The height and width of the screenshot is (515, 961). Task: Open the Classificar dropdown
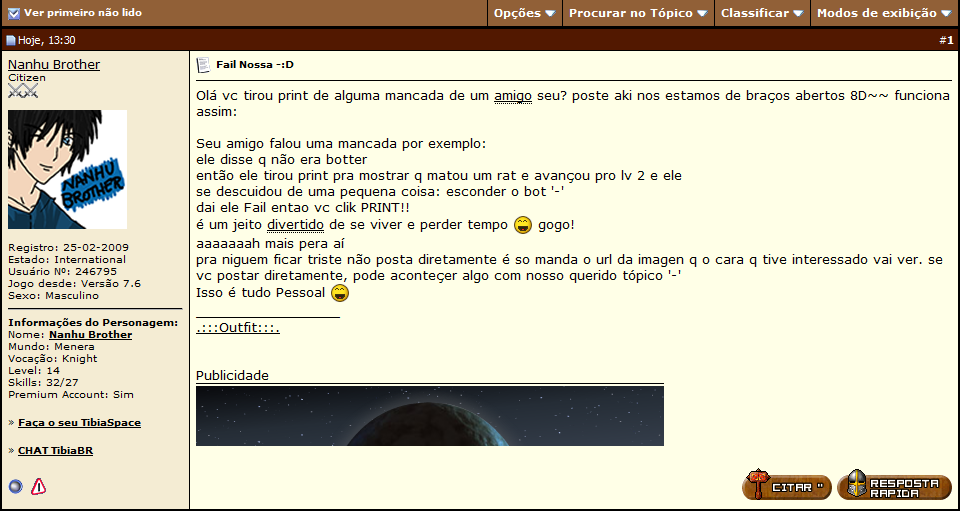tap(761, 14)
